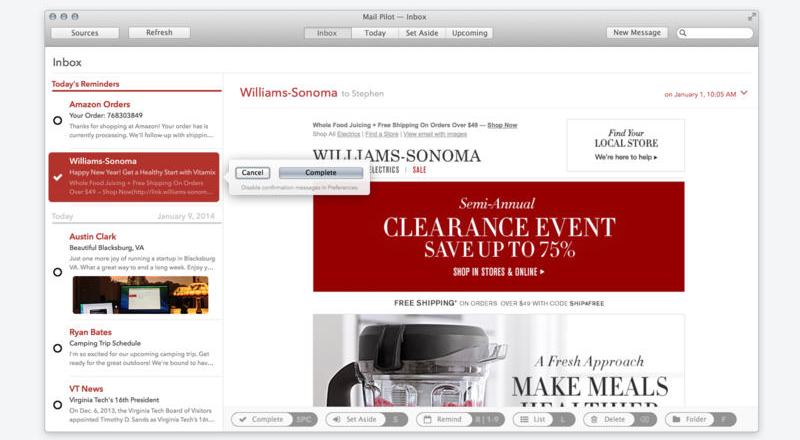The image size is (800, 440).
Task: Mark Ryan Bates message complete via its circle
Action: (58, 348)
